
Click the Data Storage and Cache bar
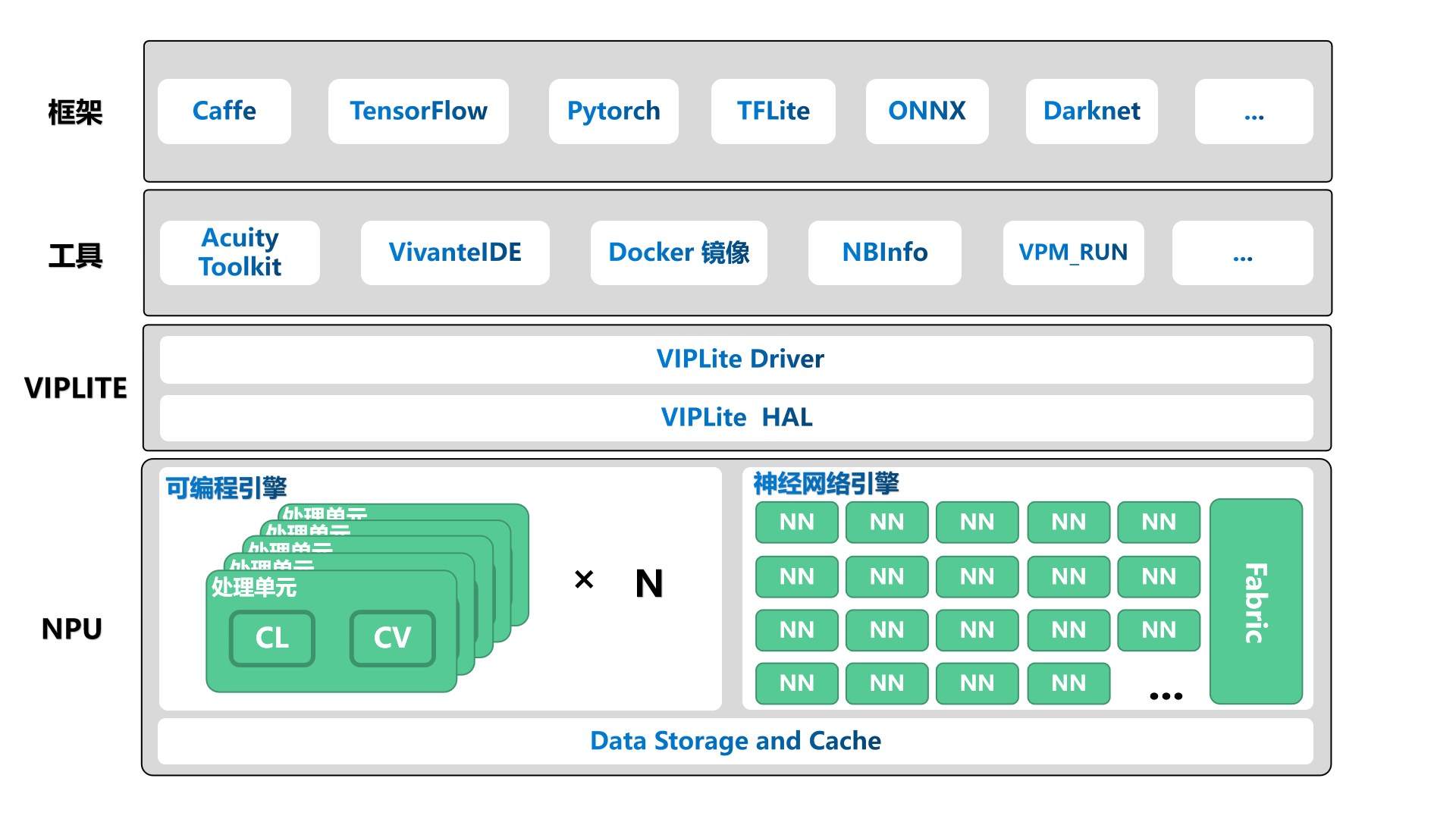(736, 741)
